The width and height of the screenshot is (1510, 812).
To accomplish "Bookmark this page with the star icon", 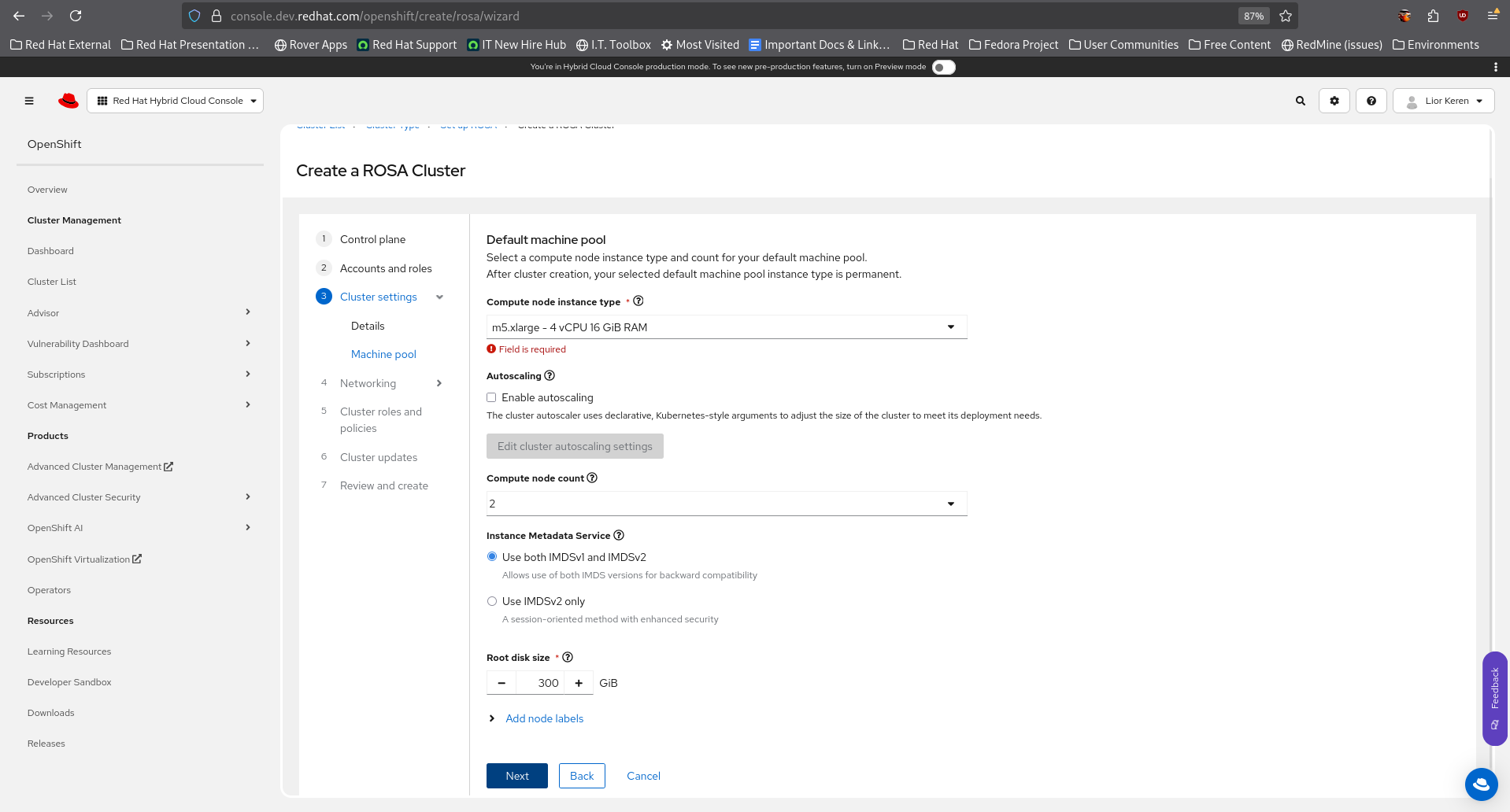I will [x=1286, y=16].
